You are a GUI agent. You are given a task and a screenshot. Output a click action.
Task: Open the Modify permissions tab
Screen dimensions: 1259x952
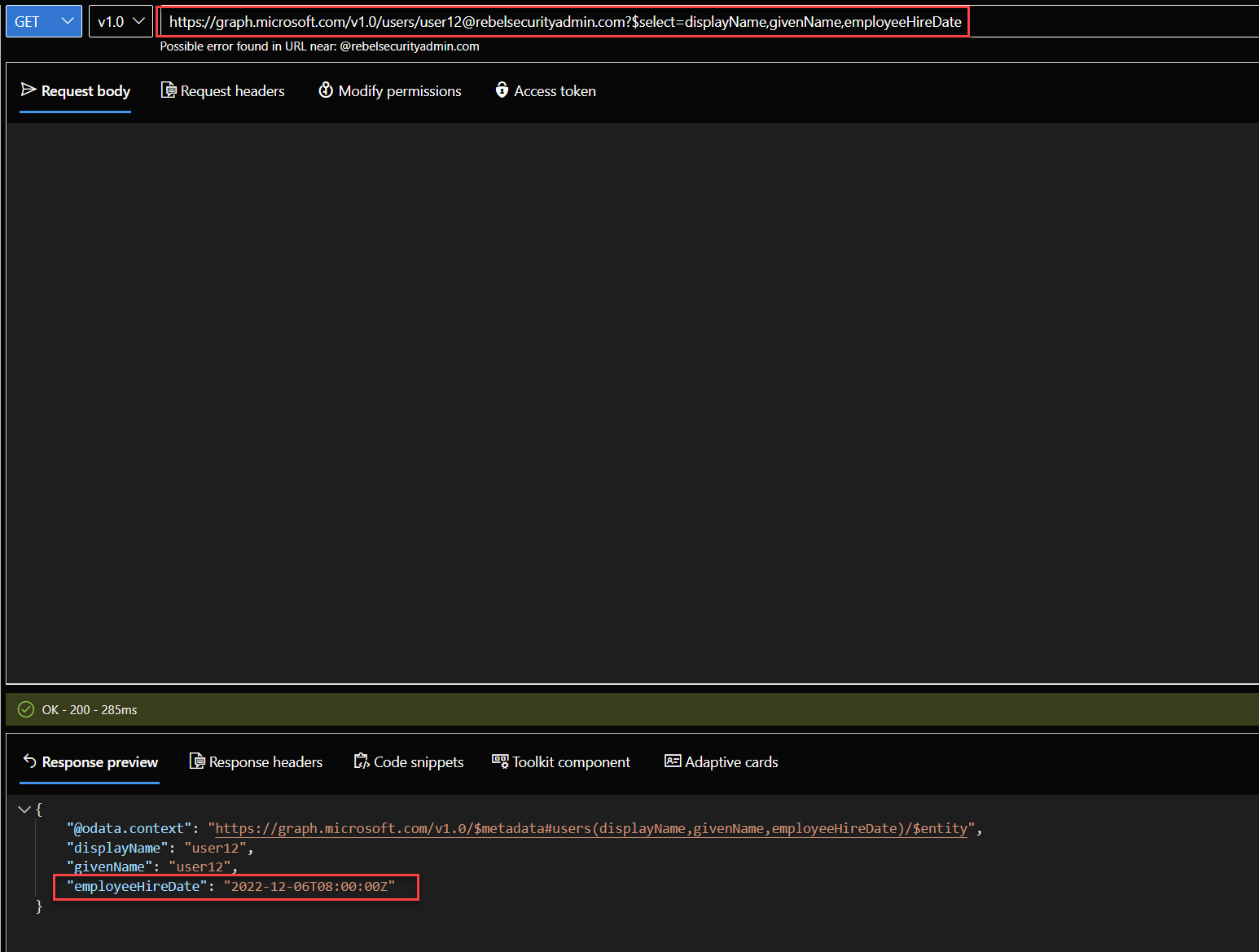point(390,91)
